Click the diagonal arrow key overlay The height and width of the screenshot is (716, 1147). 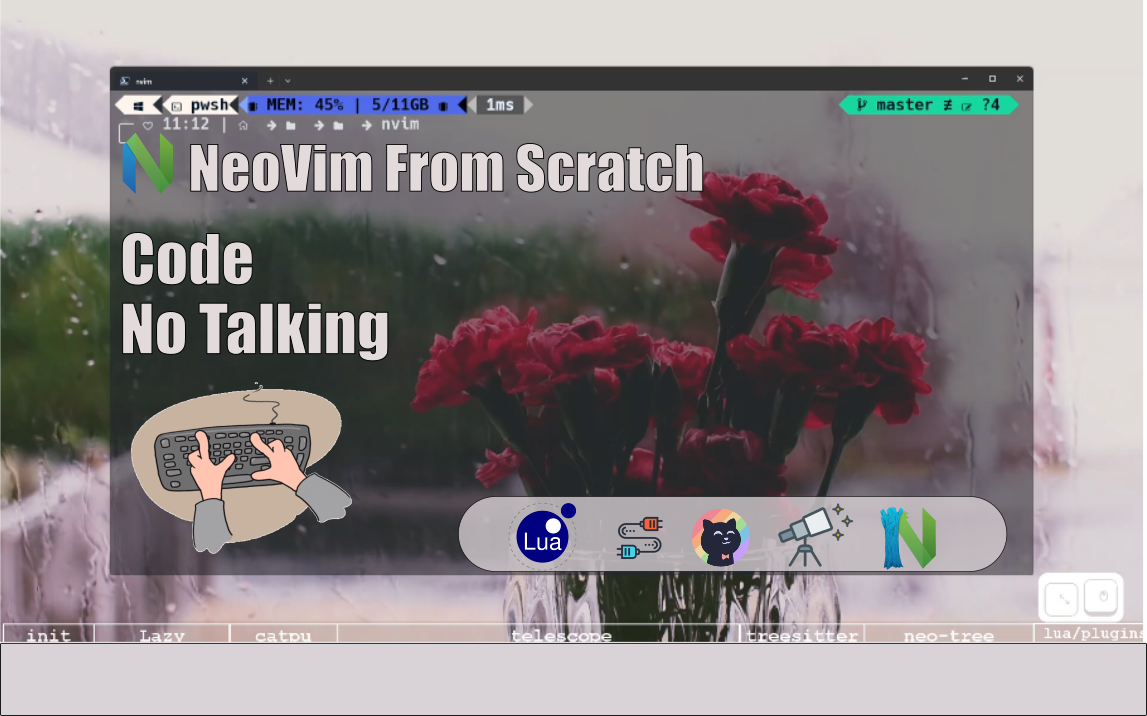point(1062,599)
